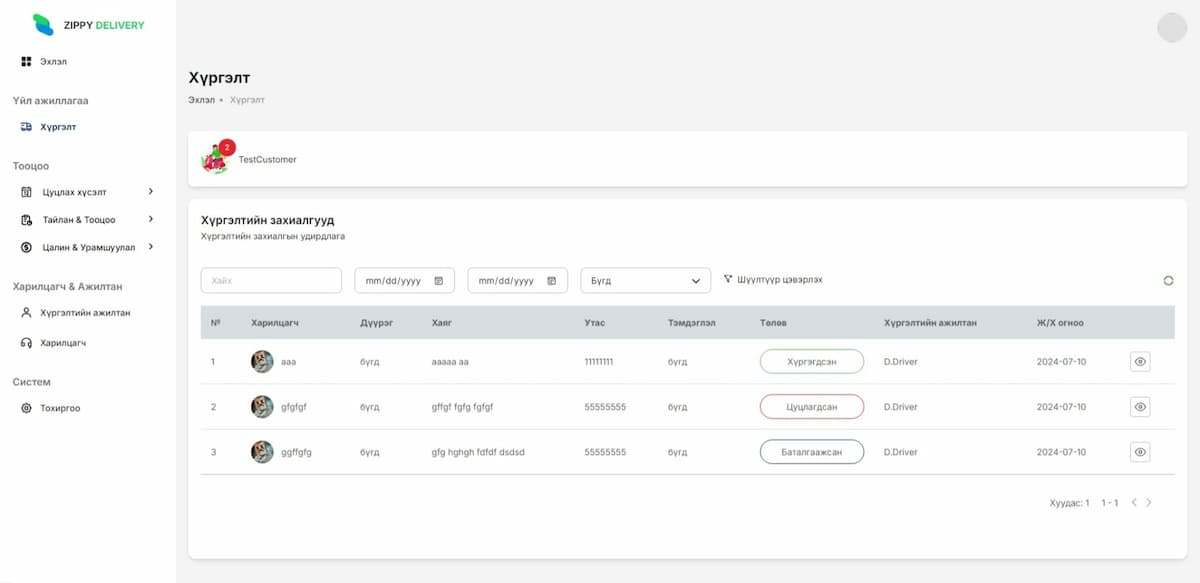Open the Бүгд status filter dropdown

pos(645,281)
